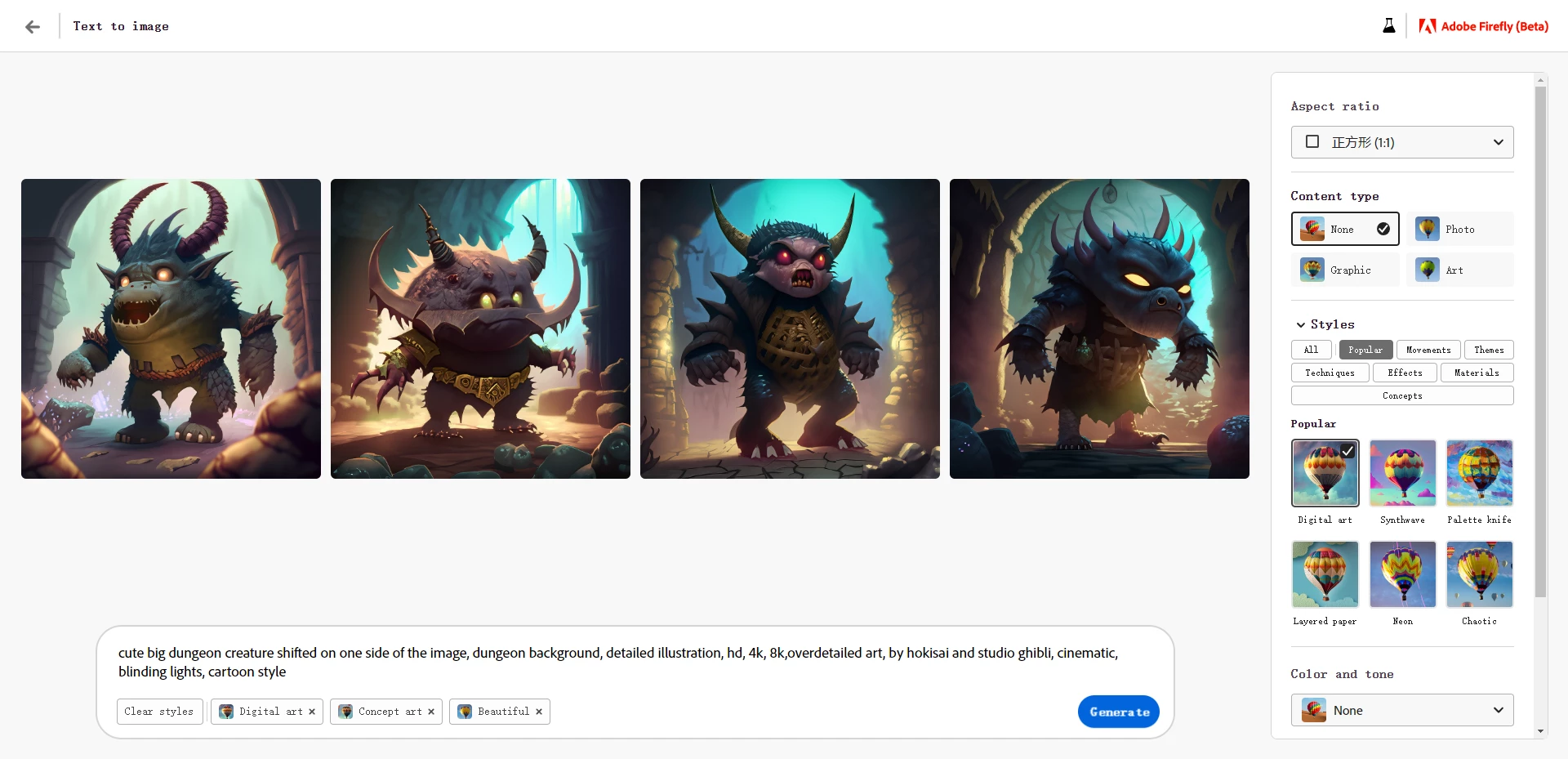The image size is (1568, 759).
Task: Switch to the Movements styles tab
Action: pos(1428,350)
